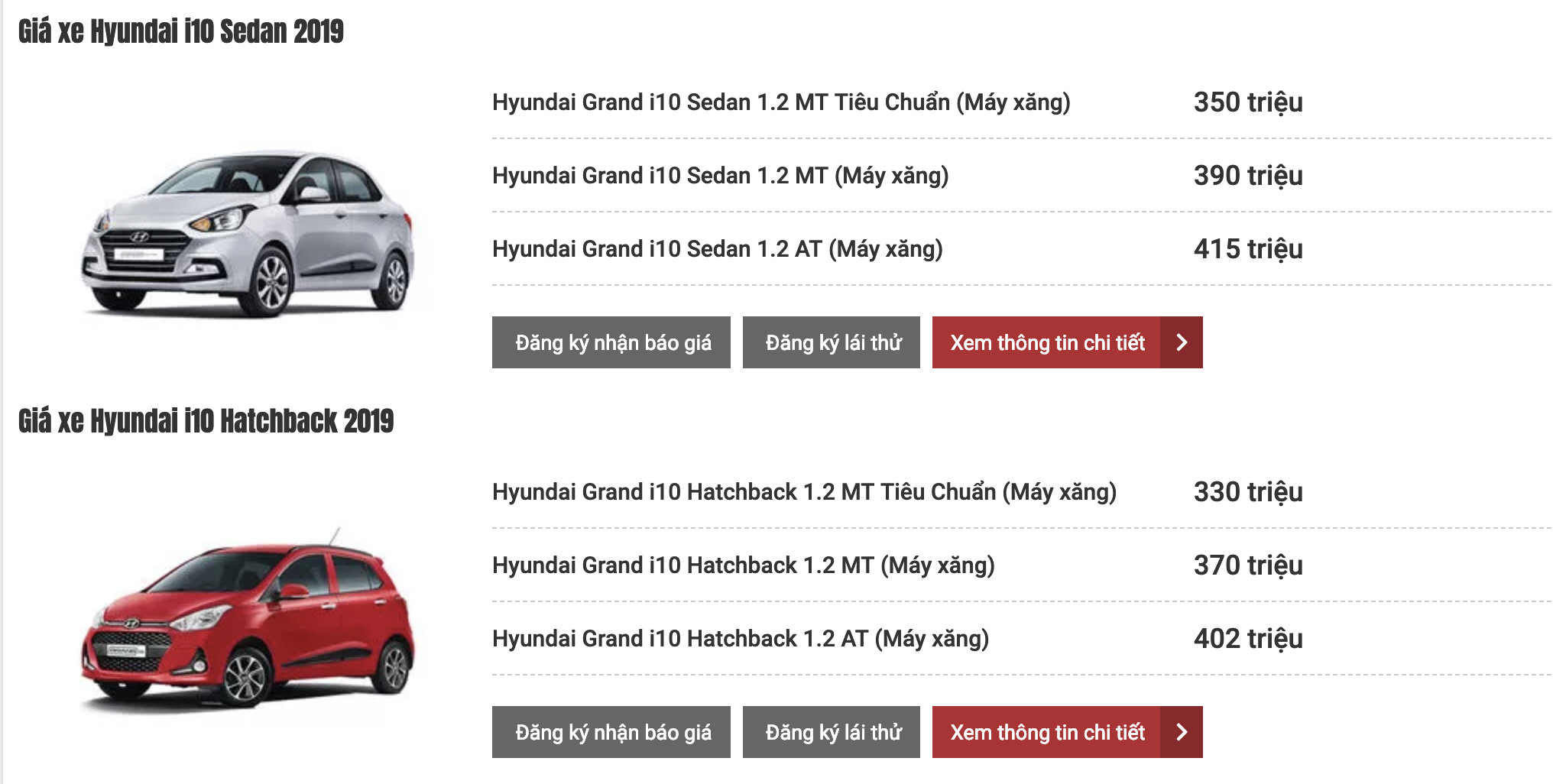The image size is (1553, 784).
Task: Choose Grand i10 Sedan 1.2 AT model
Action: 717,249
